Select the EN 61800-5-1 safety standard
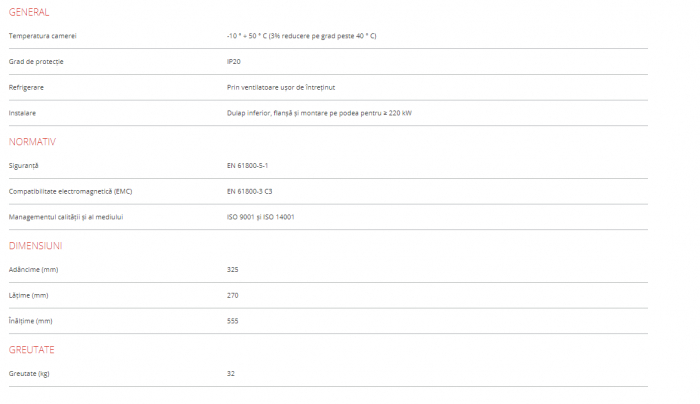This screenshot has height=404, width=700. click(248, 165)
